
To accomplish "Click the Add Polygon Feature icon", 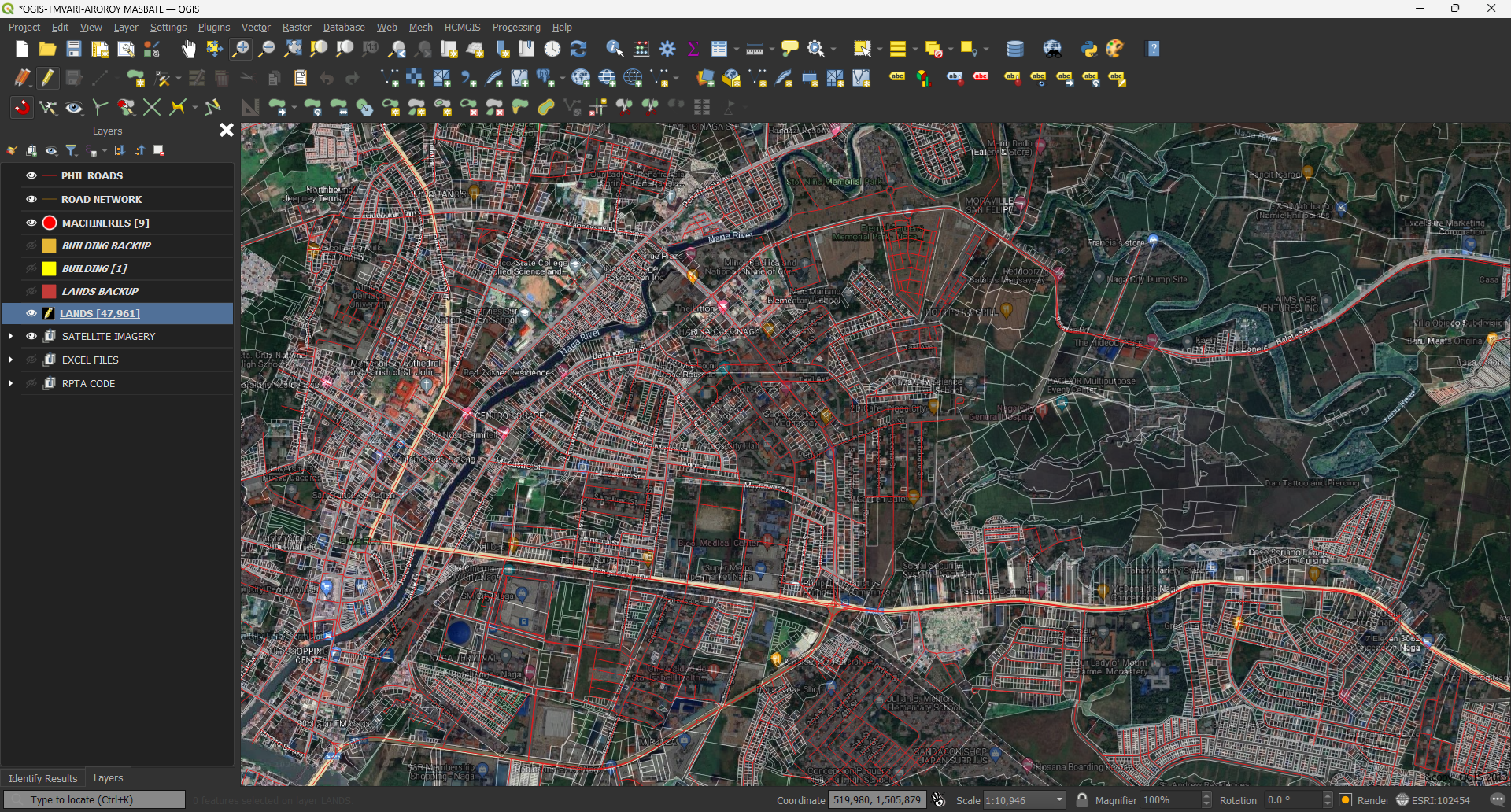I will point(136,78).
